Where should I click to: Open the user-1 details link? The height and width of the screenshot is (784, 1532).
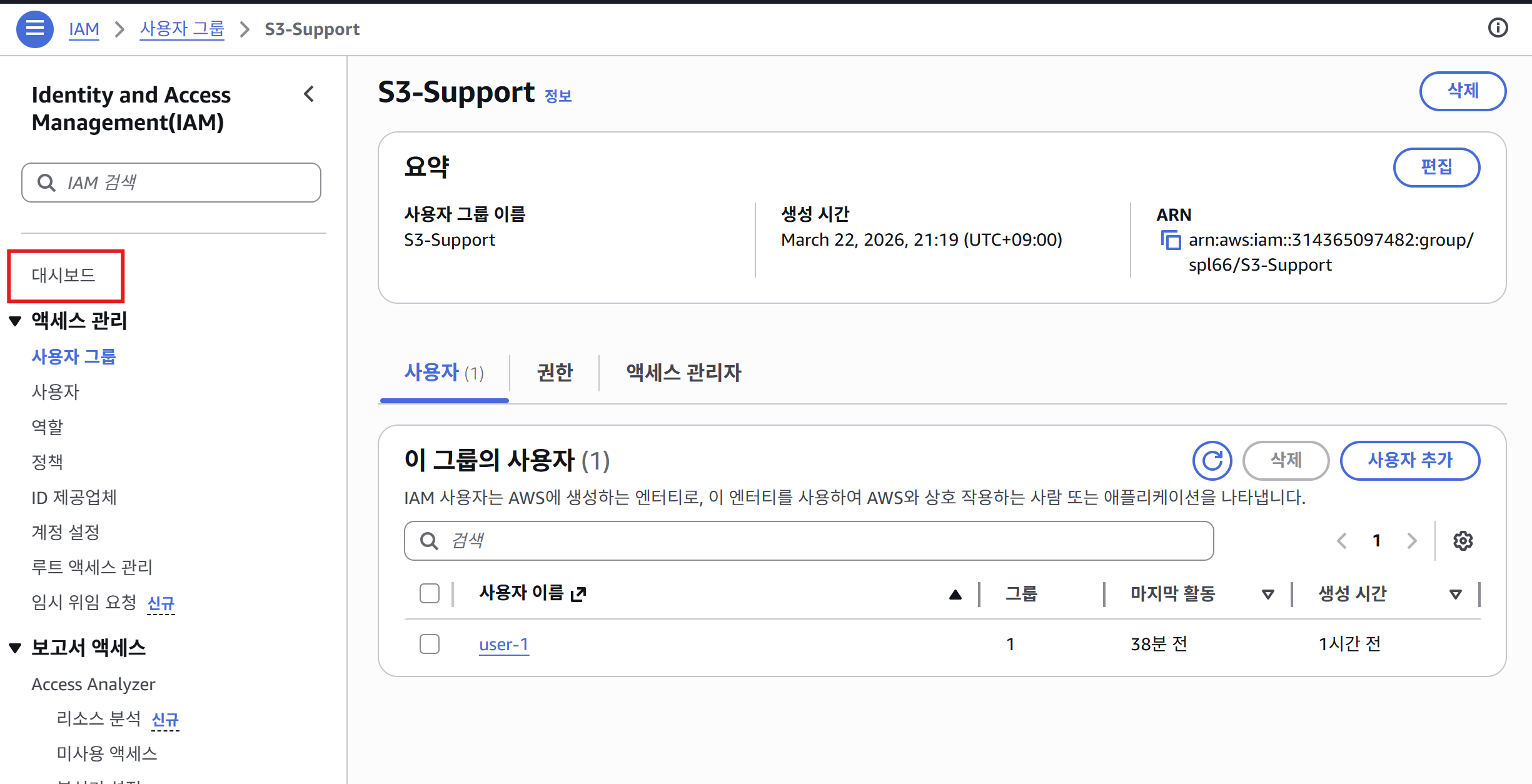tap(503, 644)
